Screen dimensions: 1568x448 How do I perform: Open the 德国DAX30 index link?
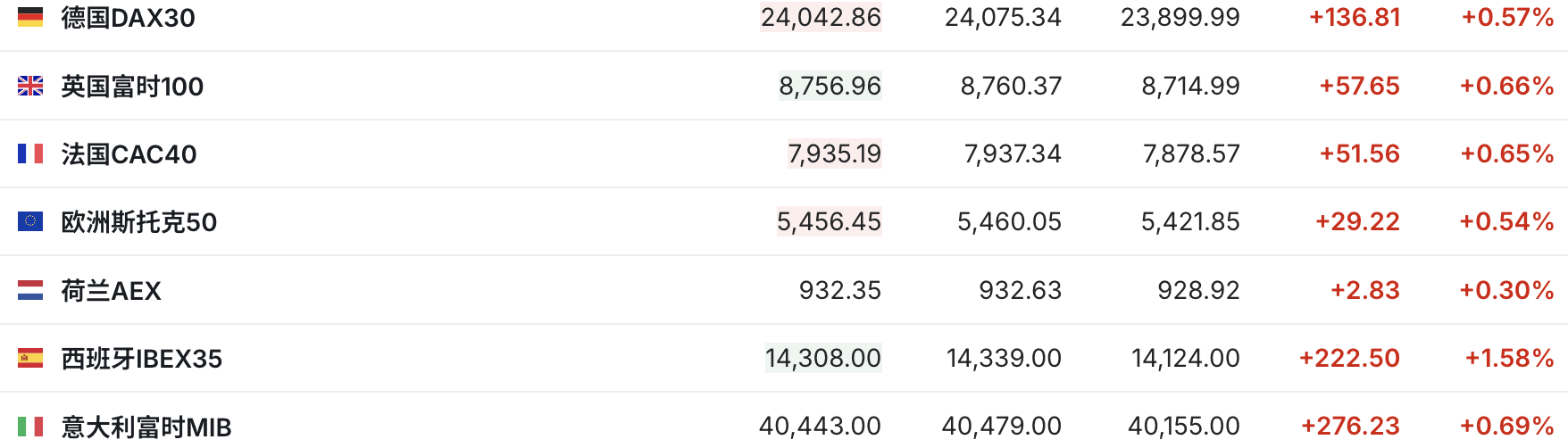pyautogui.click(x=128, y=18)
